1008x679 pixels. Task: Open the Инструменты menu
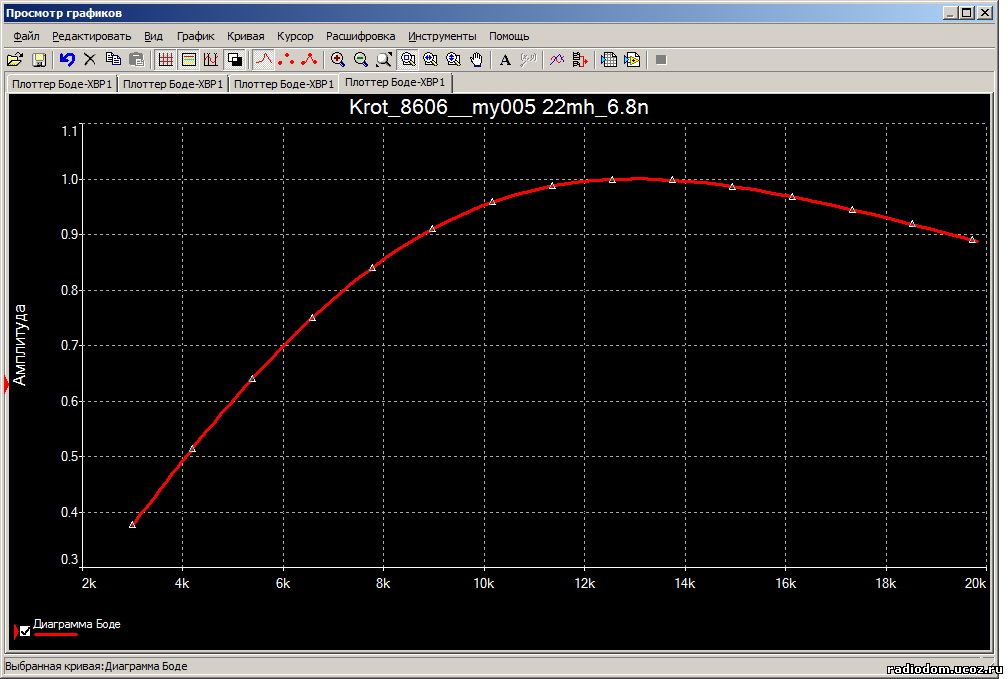tap(442, 36)
